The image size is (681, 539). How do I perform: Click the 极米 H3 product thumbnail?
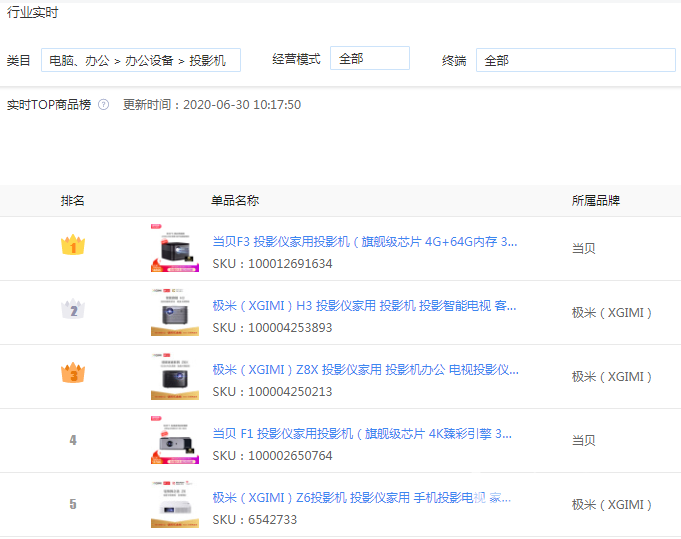click(175, 312)
